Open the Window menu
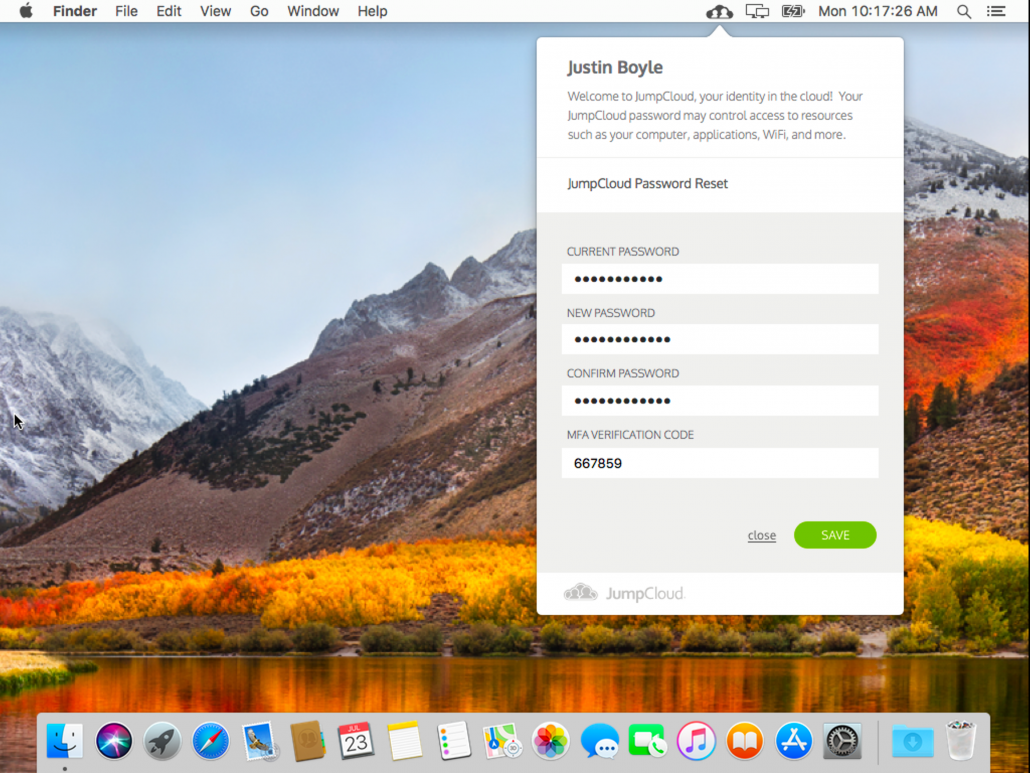Image resolution: width=1030 pixels, height=773 pixels. (x=313, y=12)
